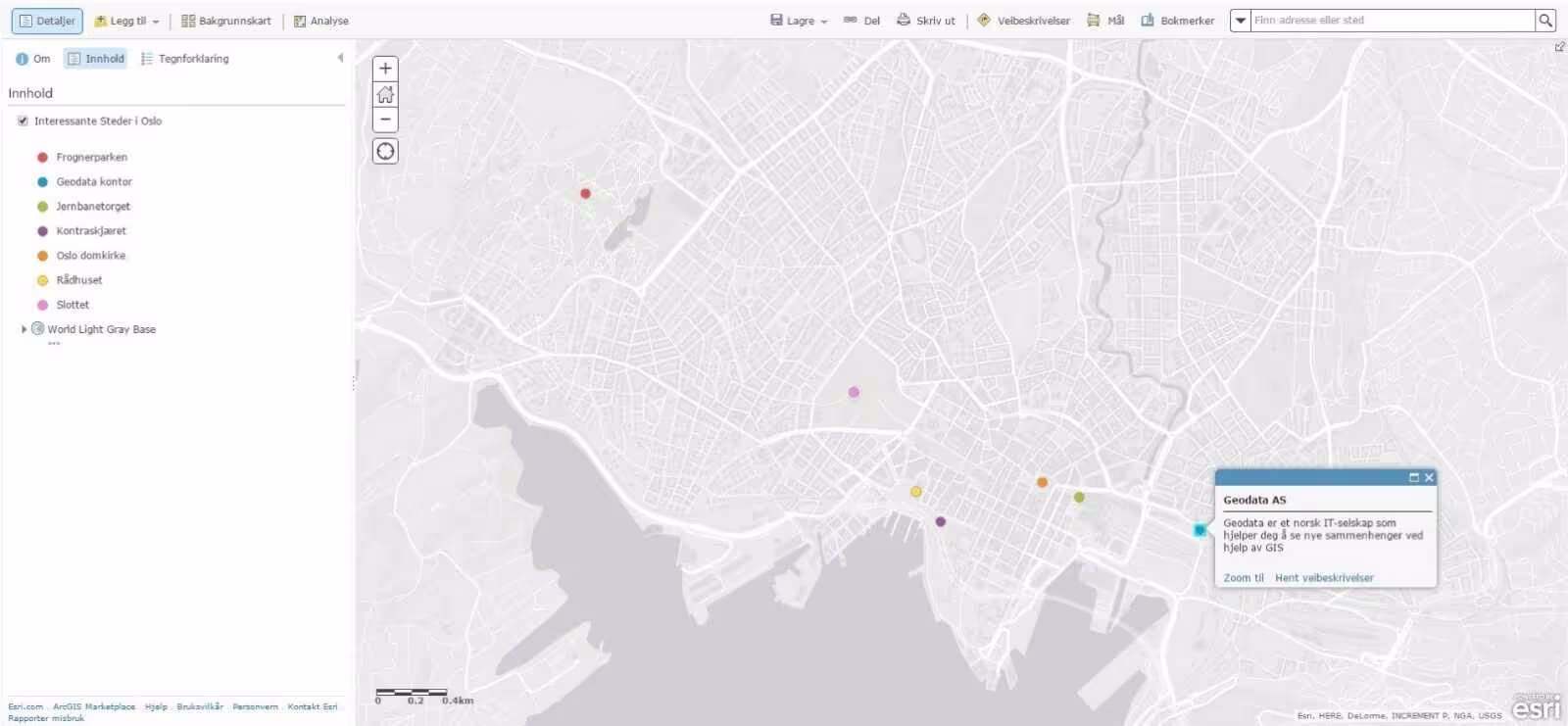Open the Personvern footer link
Viewport: 1568px width, 726px height.
coord(255,706)
